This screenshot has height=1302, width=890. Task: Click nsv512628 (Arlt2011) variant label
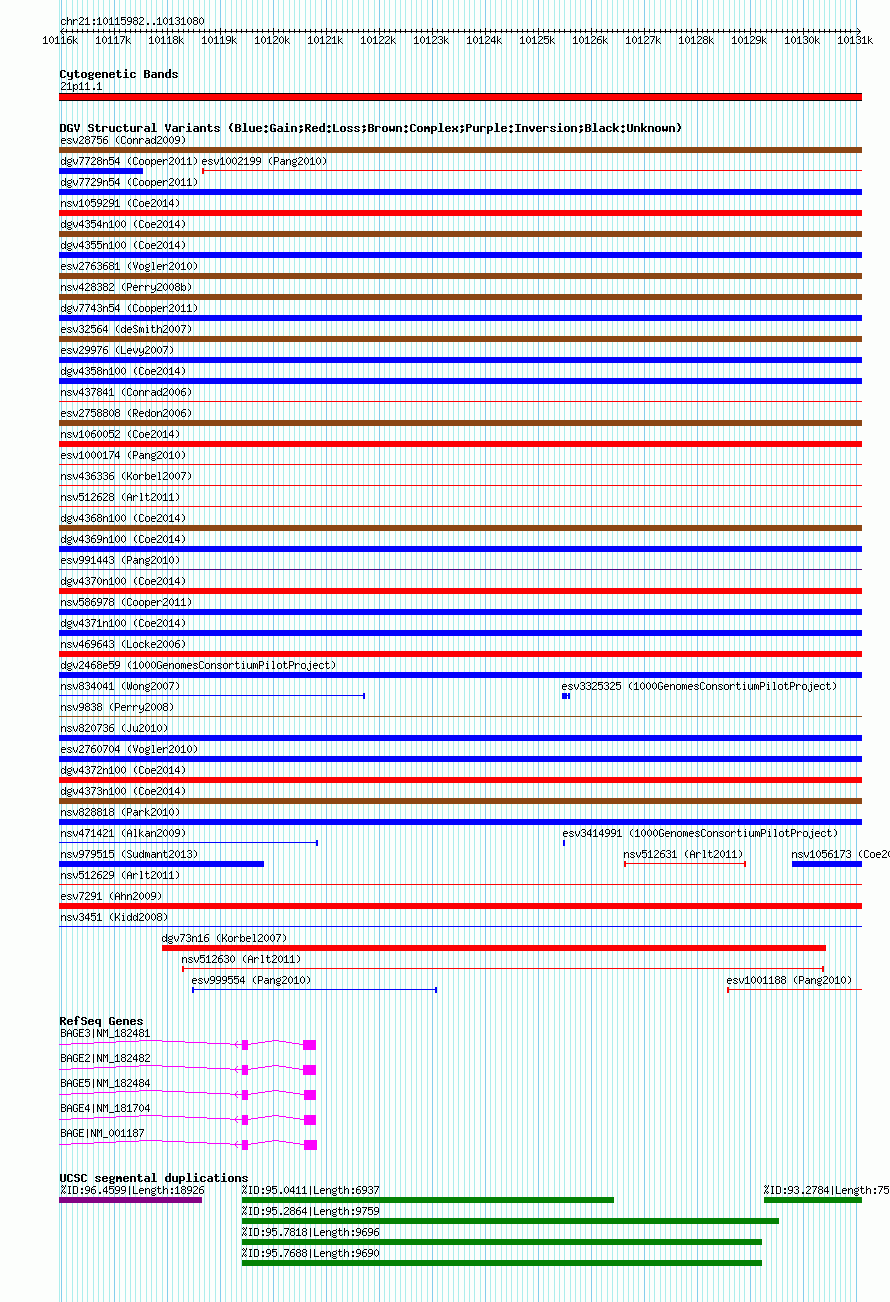point(120,498)
